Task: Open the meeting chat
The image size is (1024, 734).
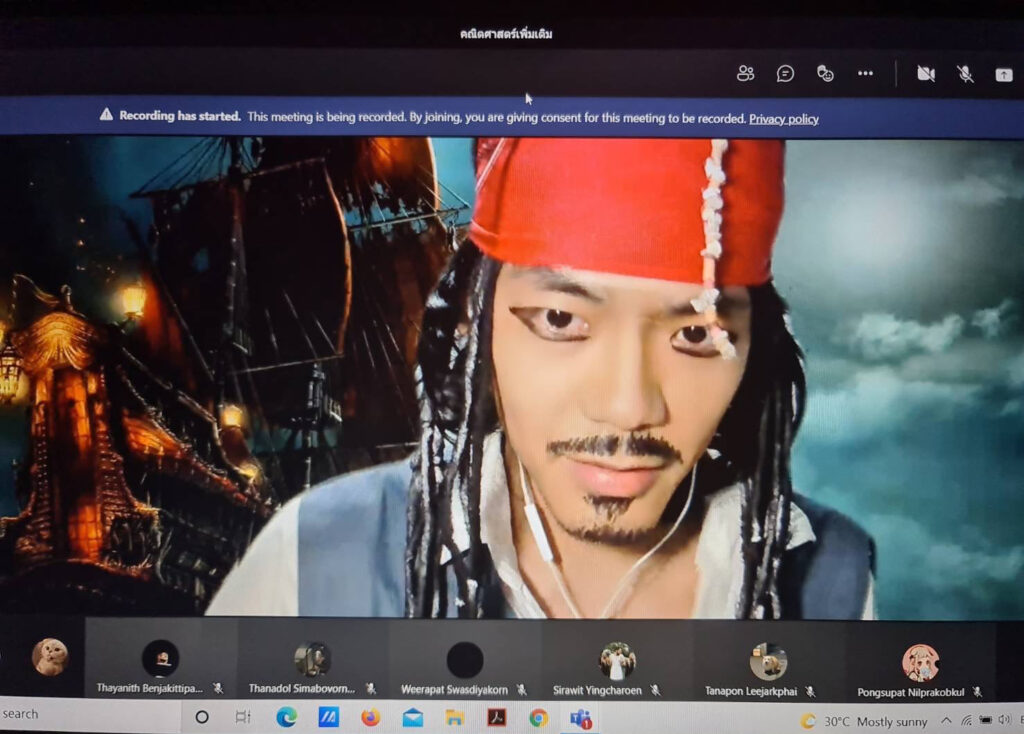Action: [785, 74]
